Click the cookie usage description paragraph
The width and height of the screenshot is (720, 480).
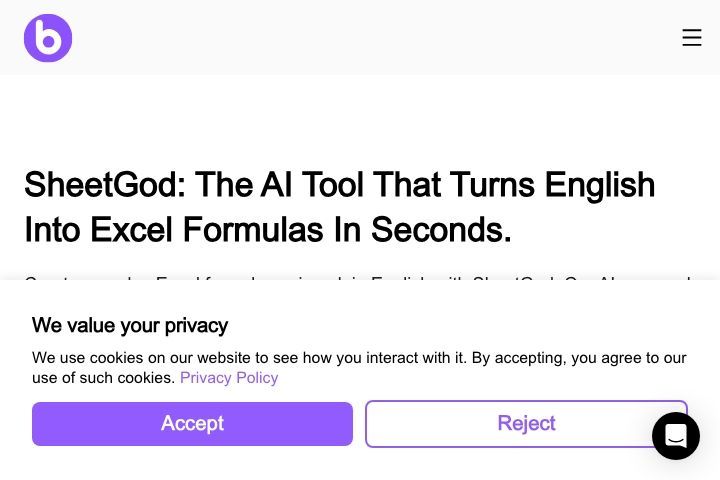click(x=359, y=367)
